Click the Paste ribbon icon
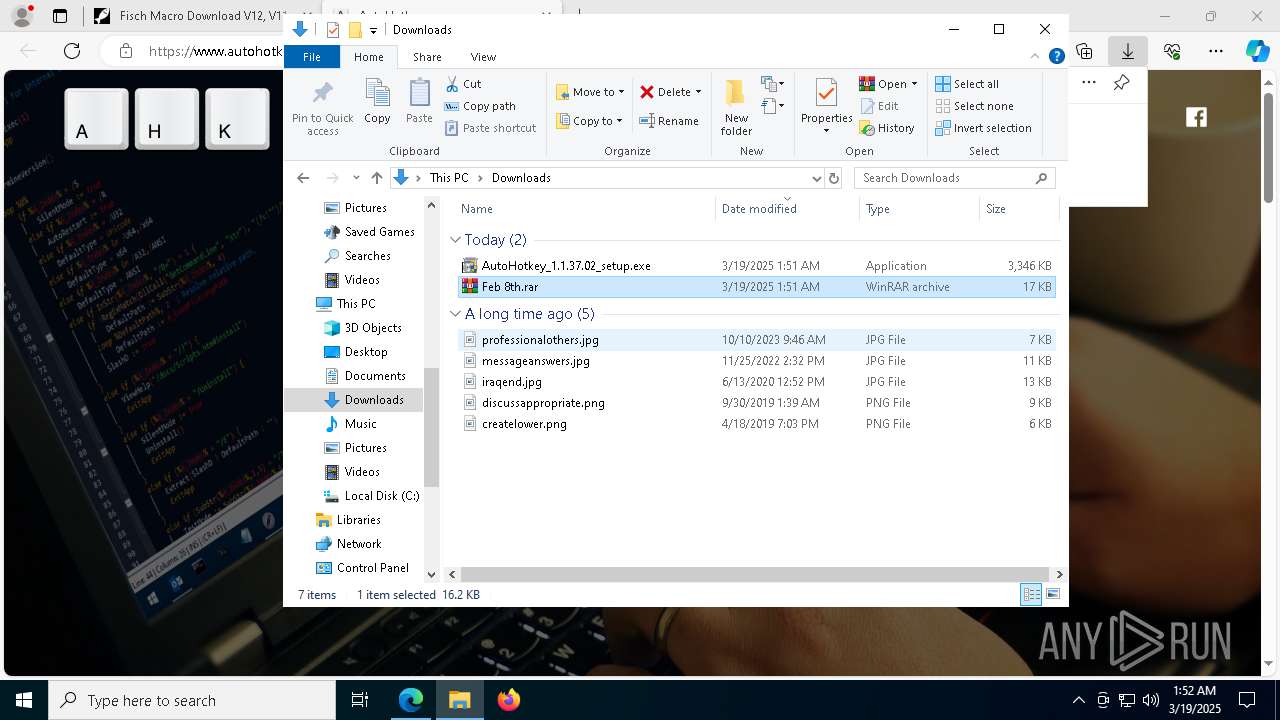Viewport: 1280px width, 720px height. click(x=419, y=102)
